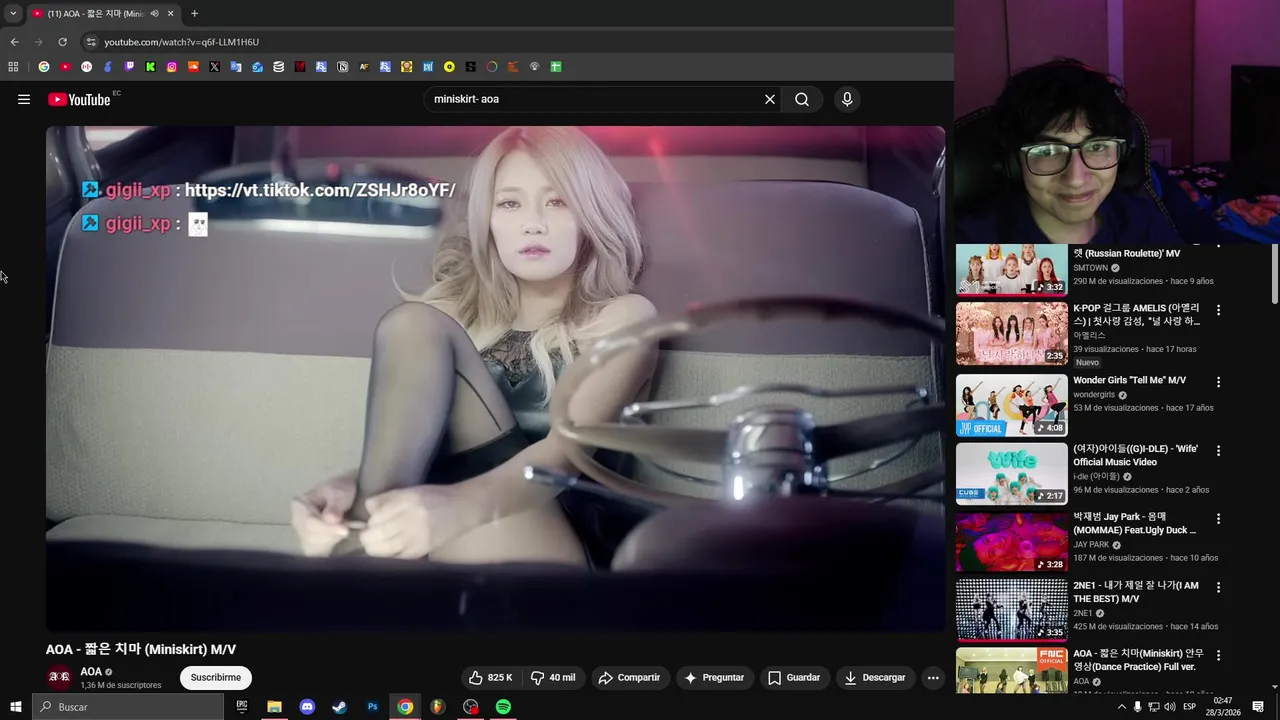Go to the YouTube home logo

pyautogui.click(x=79, y=99)
